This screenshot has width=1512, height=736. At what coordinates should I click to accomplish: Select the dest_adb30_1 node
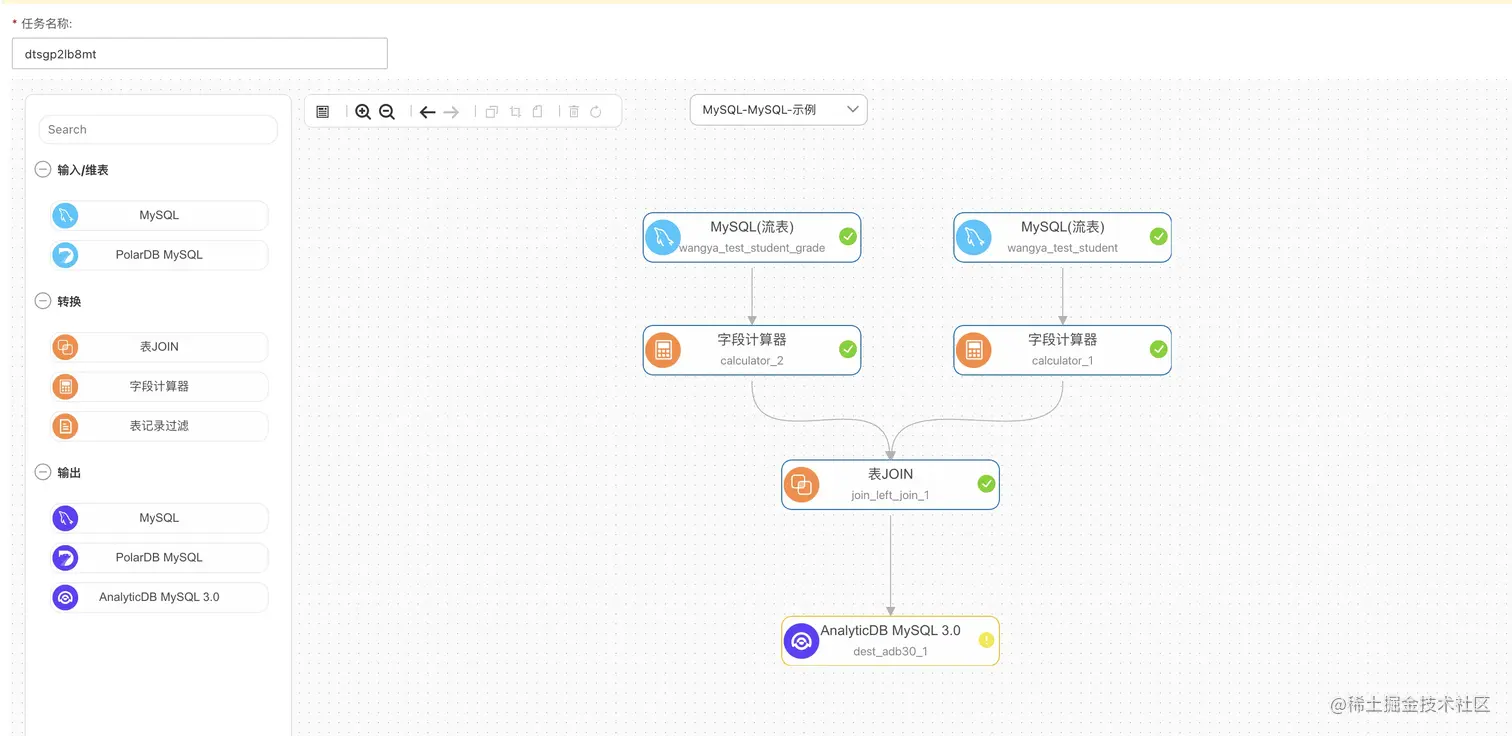point(890,640)
